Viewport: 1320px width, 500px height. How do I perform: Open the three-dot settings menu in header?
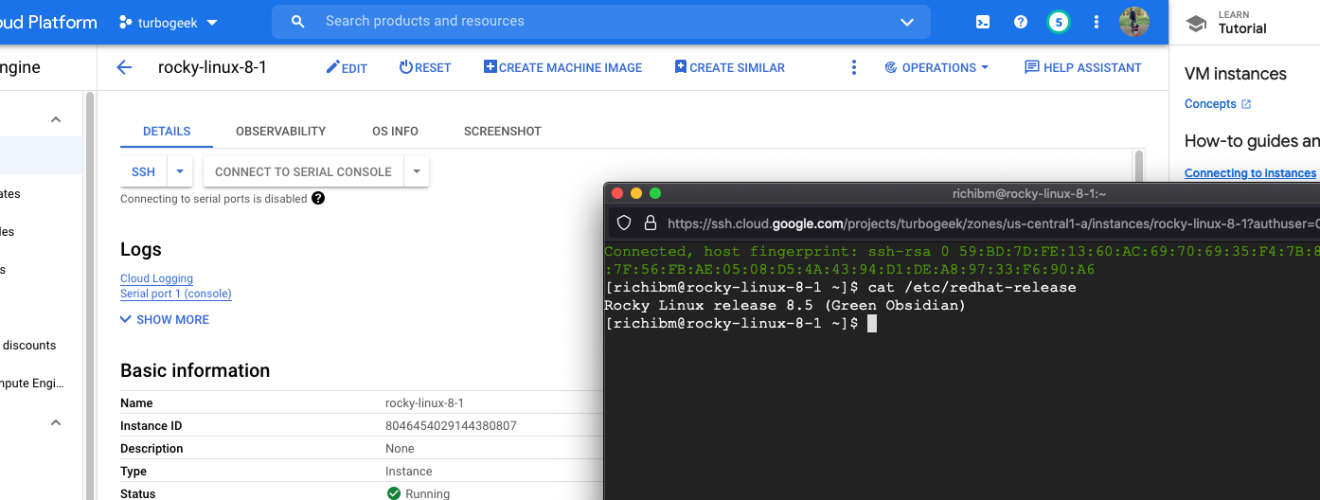coord(1096,22)
